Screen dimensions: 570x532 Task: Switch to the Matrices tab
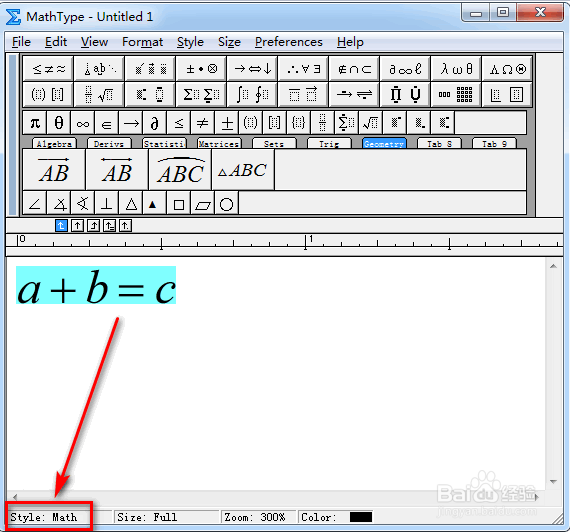[219, 143]
